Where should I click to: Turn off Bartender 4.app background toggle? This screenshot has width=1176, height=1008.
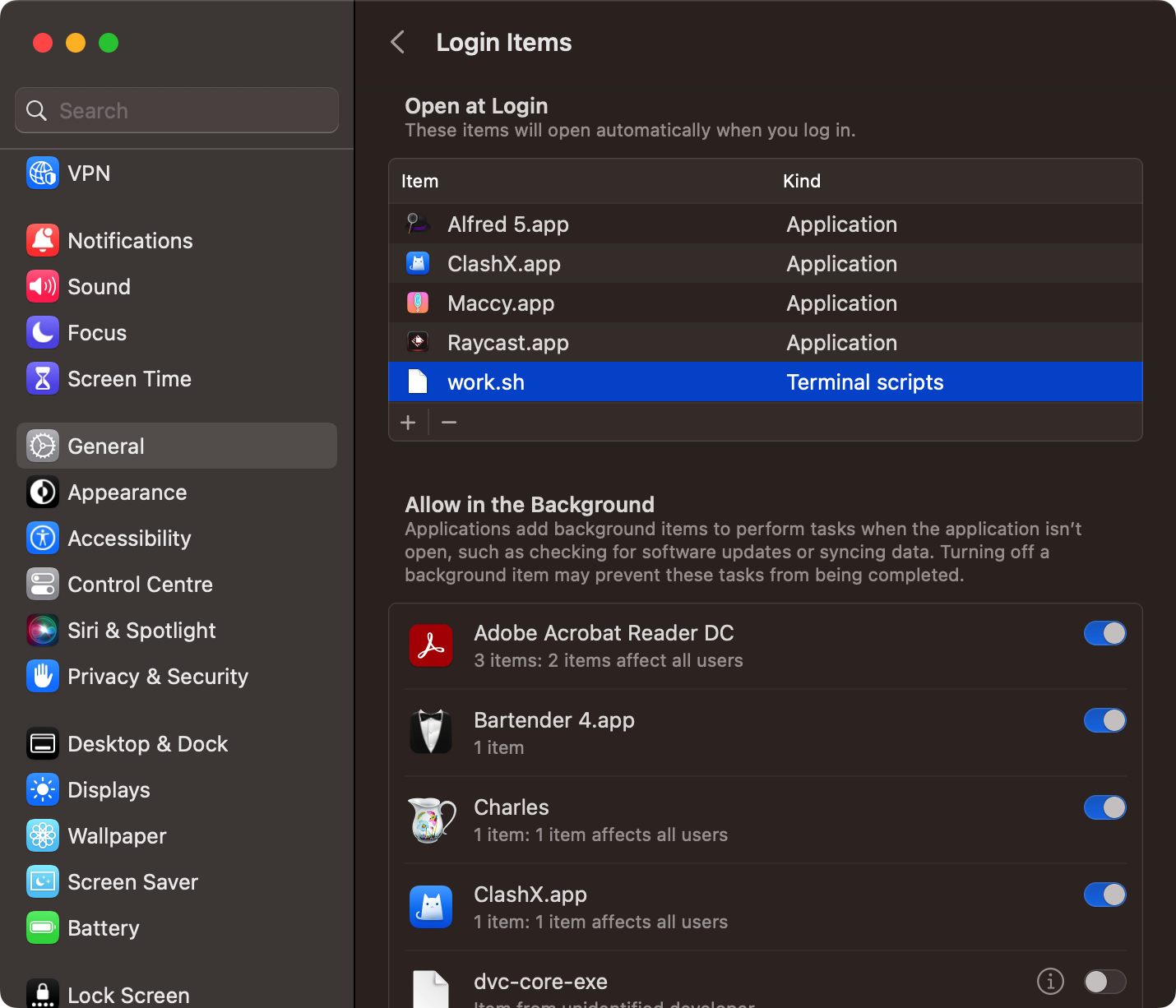coord(1104,720)
